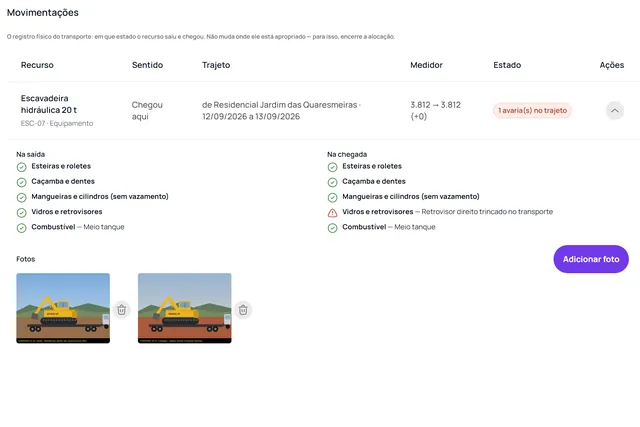The image size is (640, 427).
Task: Click the check icon for departure Mangueiras e cilindros
Action: coord(22,198)
